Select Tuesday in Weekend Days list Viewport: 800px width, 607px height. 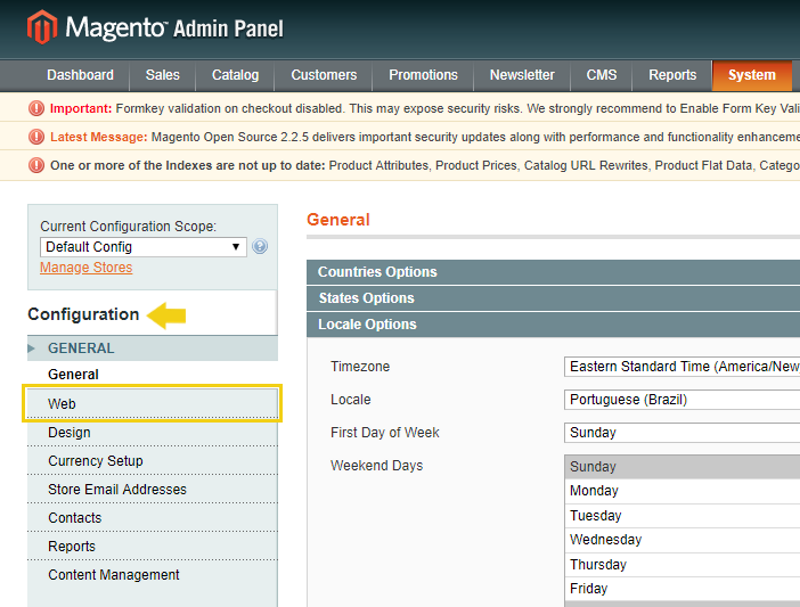point(683,516)
